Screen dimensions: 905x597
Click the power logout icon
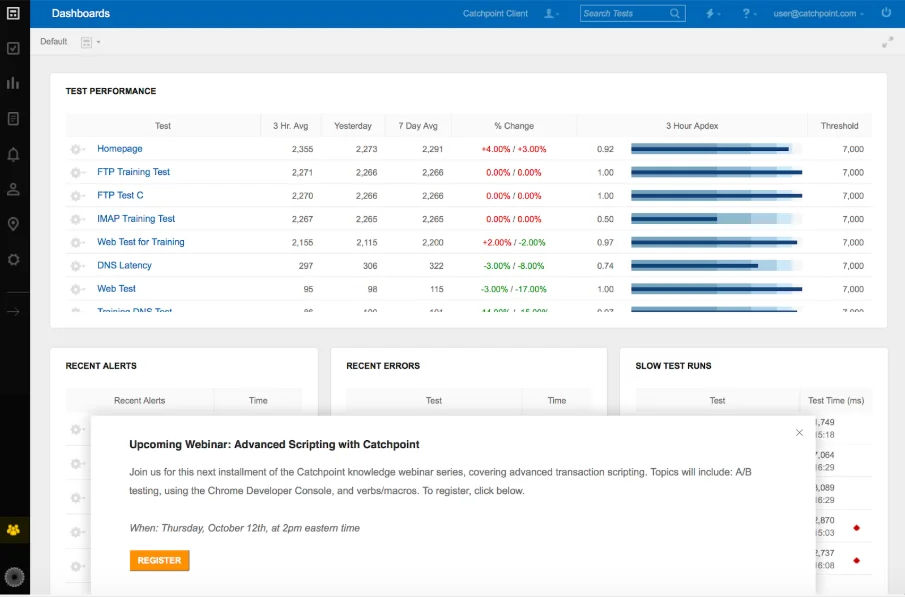[886, 13]
